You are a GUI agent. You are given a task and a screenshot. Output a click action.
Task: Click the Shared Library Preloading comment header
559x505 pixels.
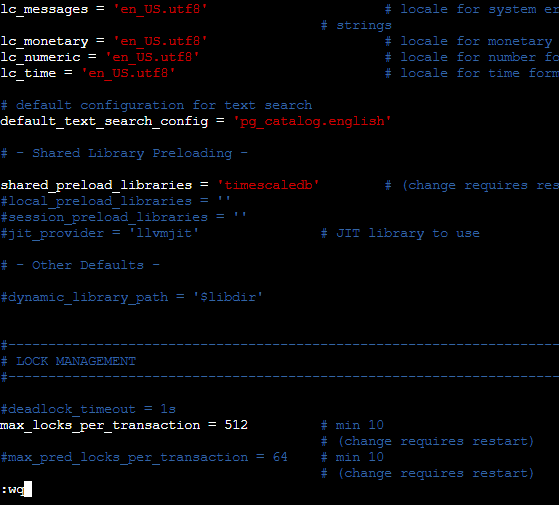pyautogui.click(x=124, y=153)
